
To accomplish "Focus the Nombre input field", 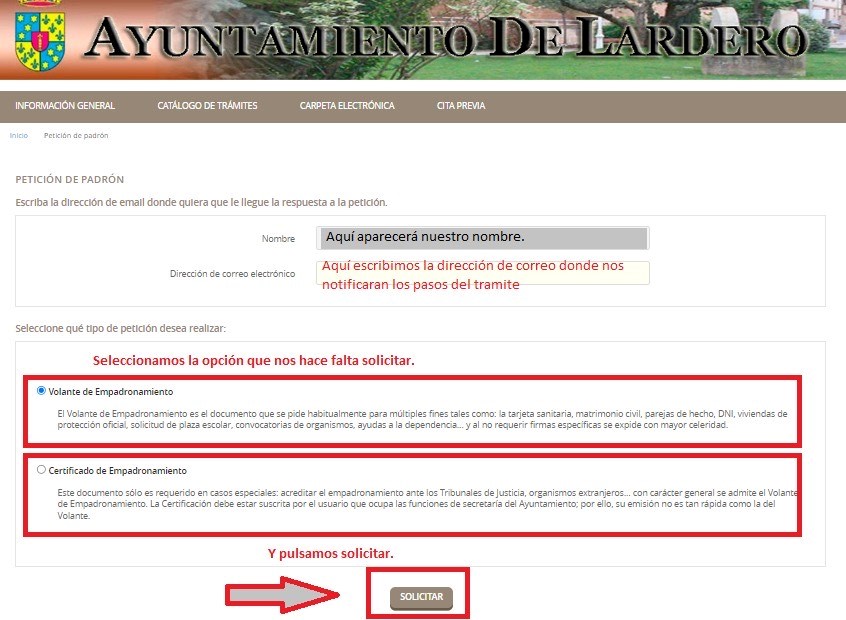I will pyautogui.click(x=483, y=238).
